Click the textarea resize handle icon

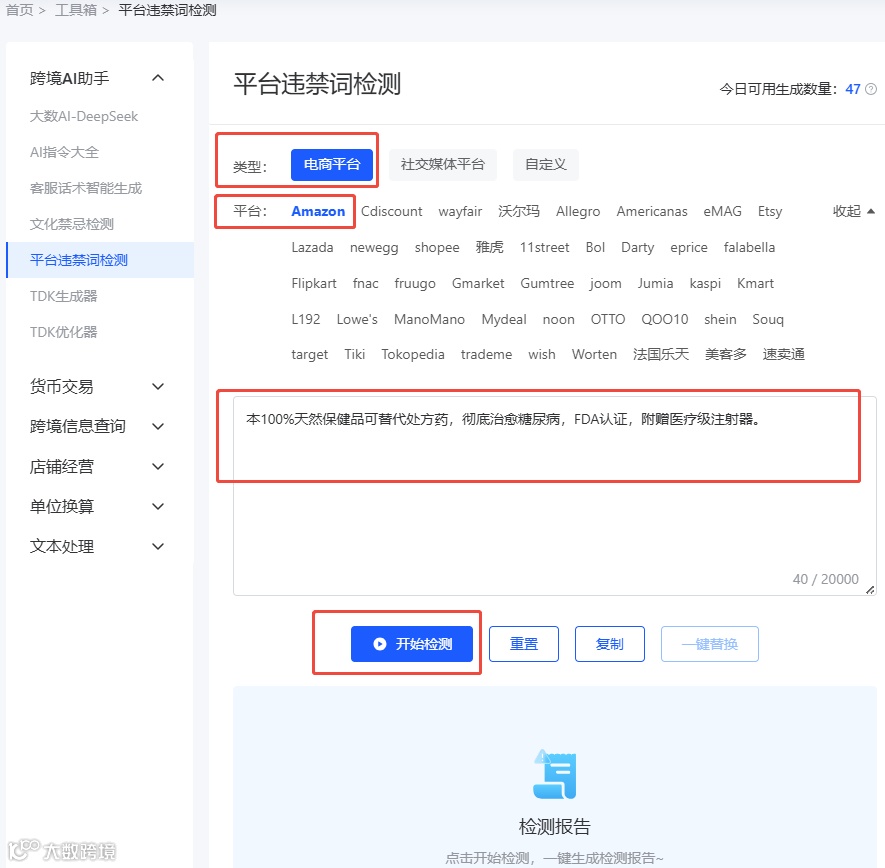click(x=870, y=590)
